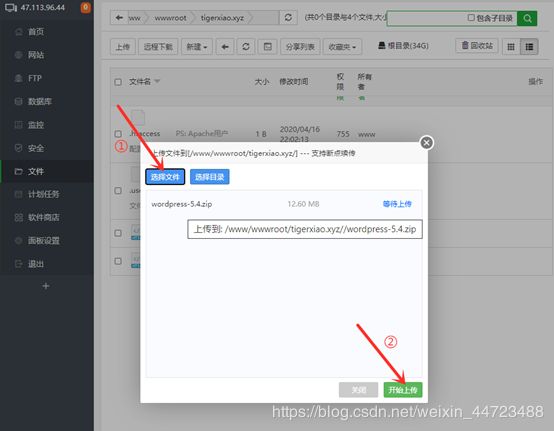The width and height of the screenshot is (554, 431).
Task: Toggle the select-all checkbox in table header
Action: coord(118,82)
